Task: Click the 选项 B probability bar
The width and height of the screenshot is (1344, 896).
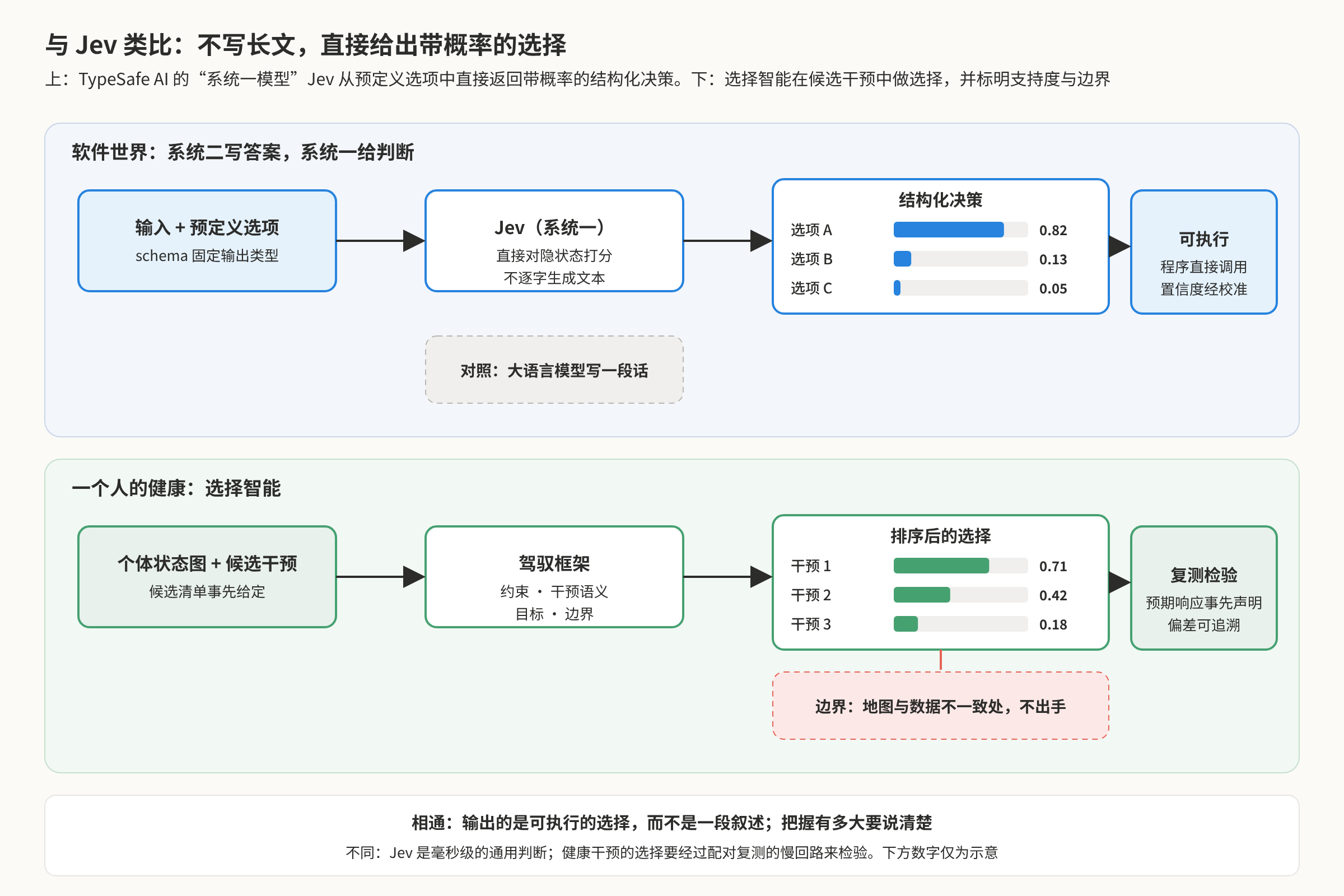Action: (x=960, y=259)
